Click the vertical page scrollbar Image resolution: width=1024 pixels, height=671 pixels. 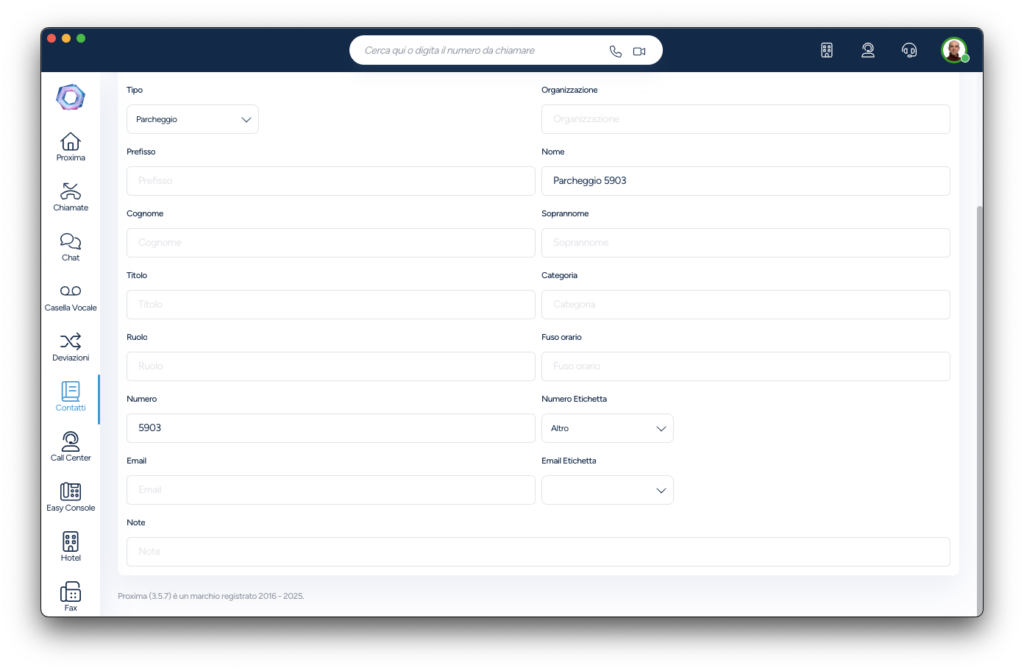[979, 400]
